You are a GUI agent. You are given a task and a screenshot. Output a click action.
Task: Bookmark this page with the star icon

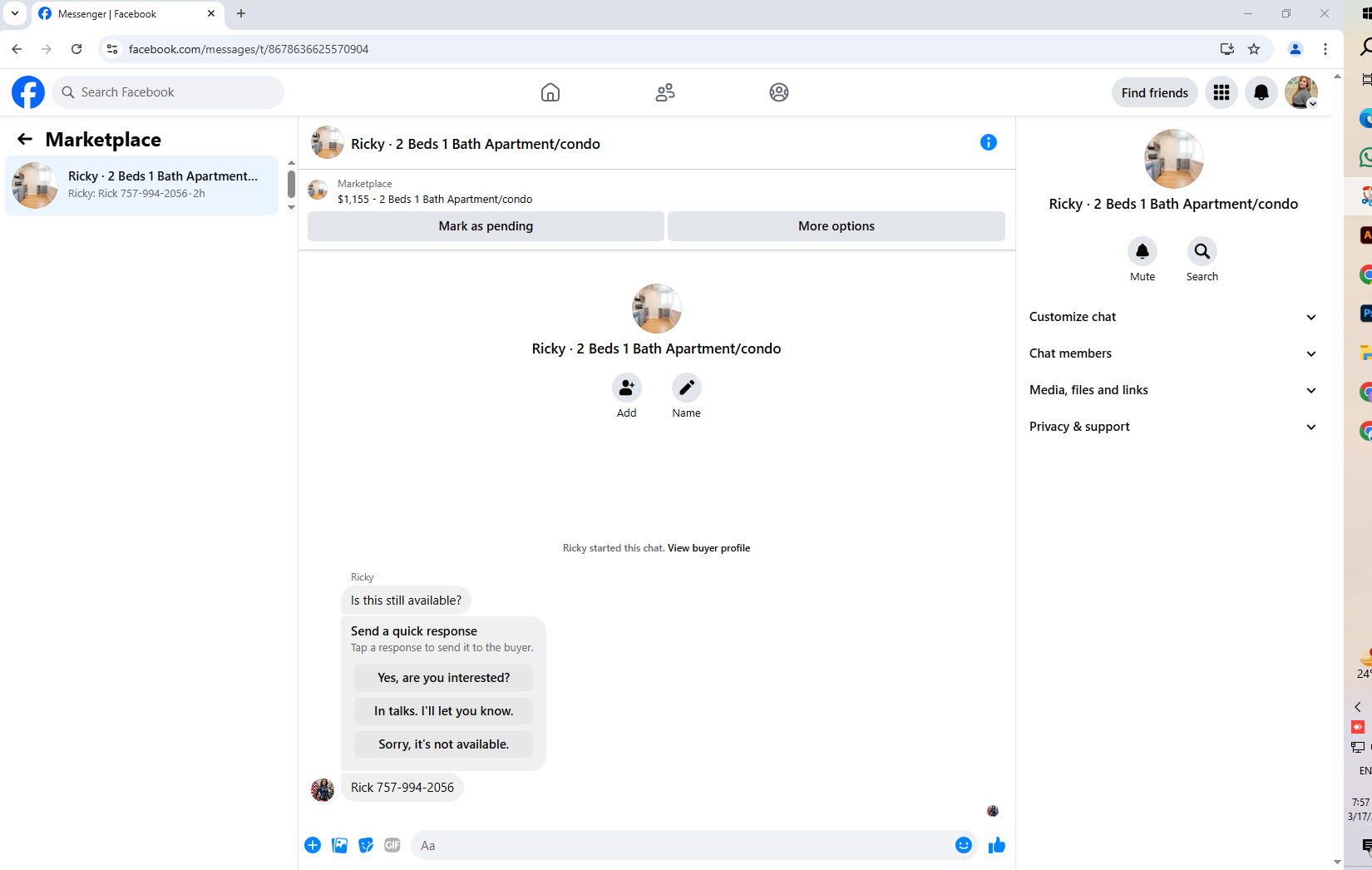click(x=1254, y=49)
